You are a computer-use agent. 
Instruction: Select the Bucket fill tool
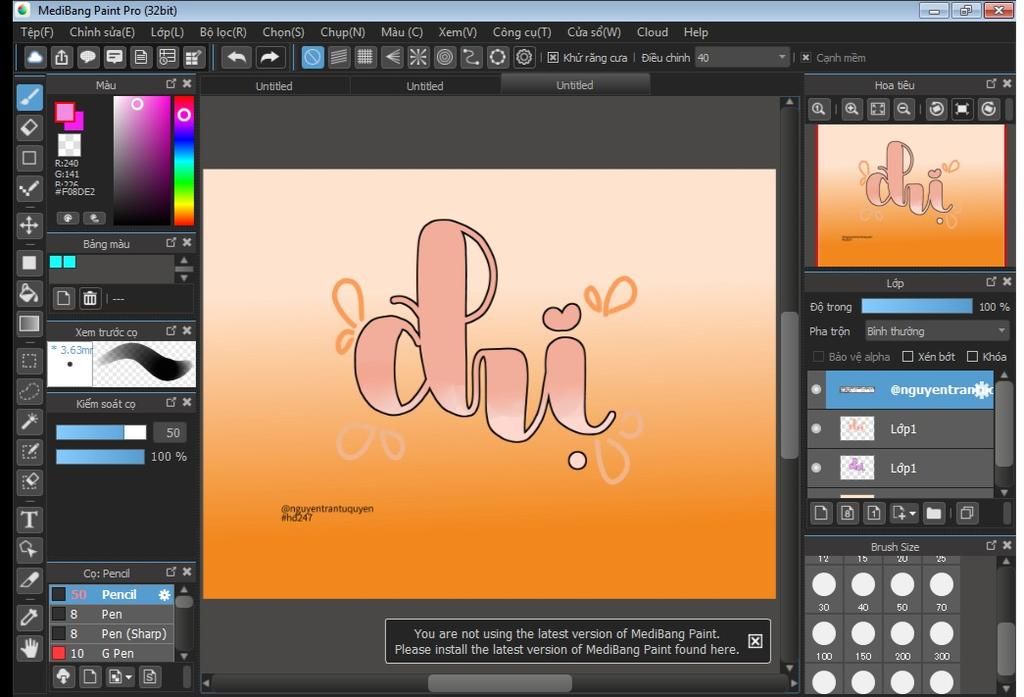[x=29, y=293]
